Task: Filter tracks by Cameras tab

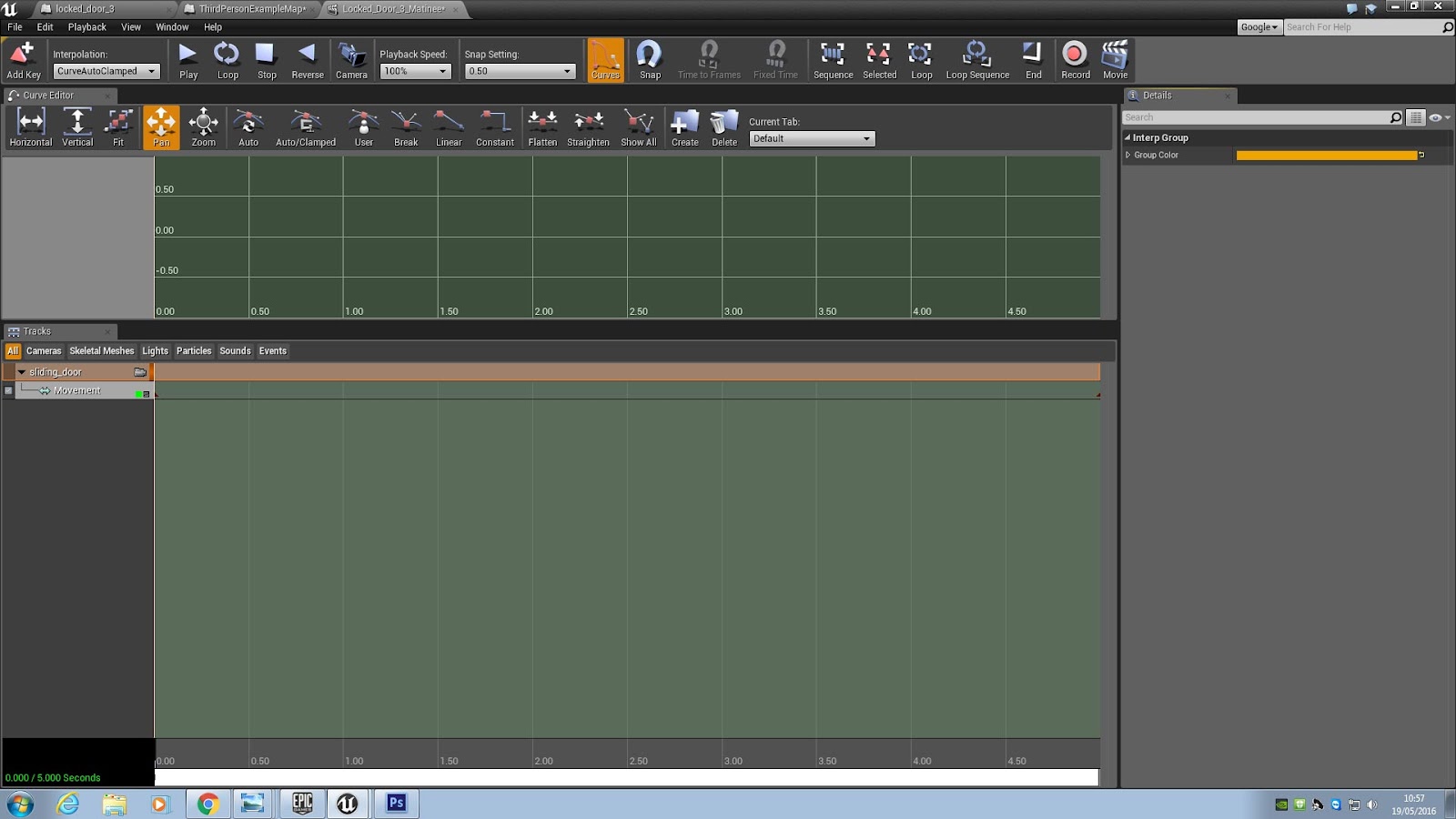Action: [44, 351]
